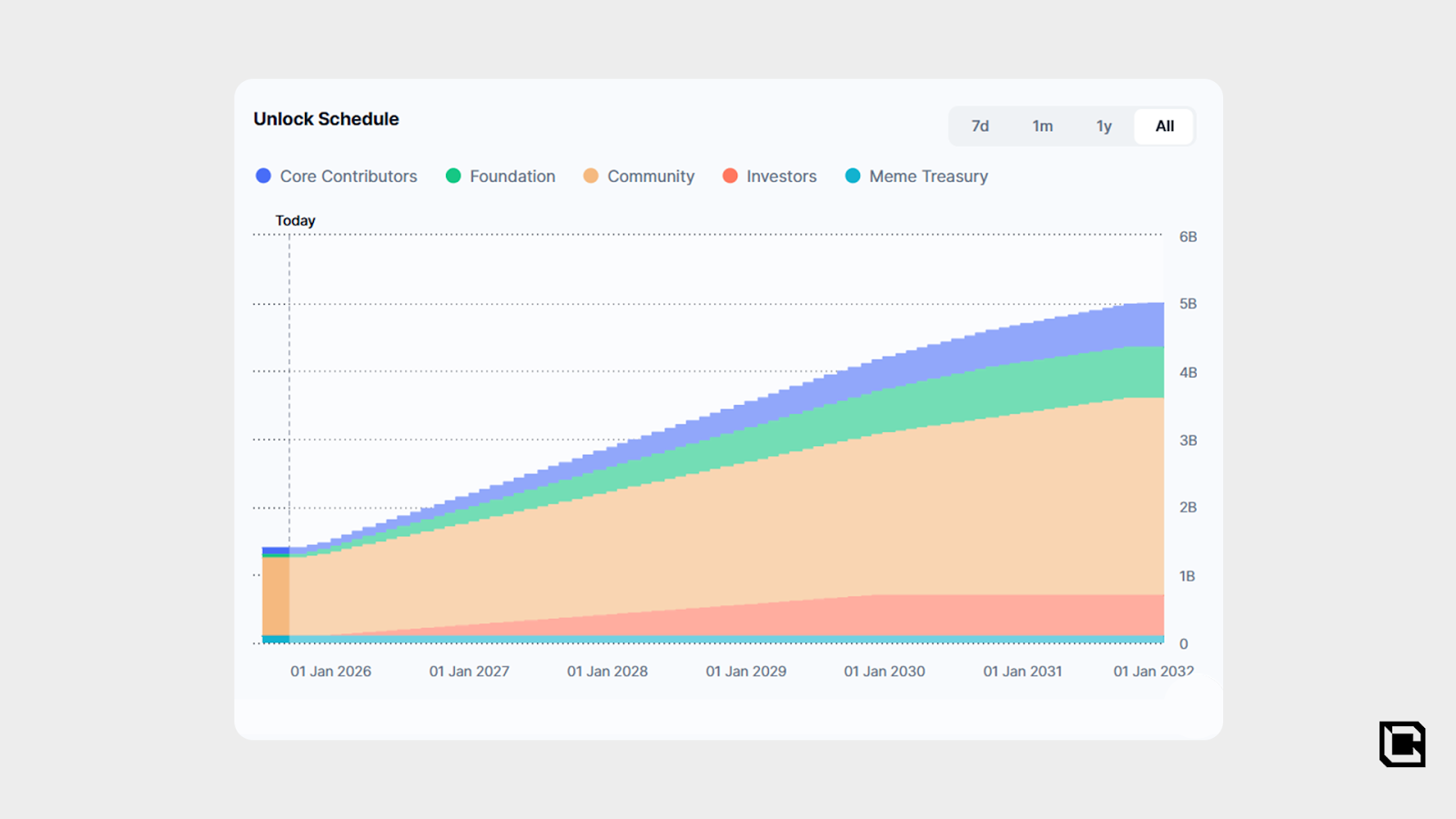Click the red Investors color dot

tap(730, 176)
